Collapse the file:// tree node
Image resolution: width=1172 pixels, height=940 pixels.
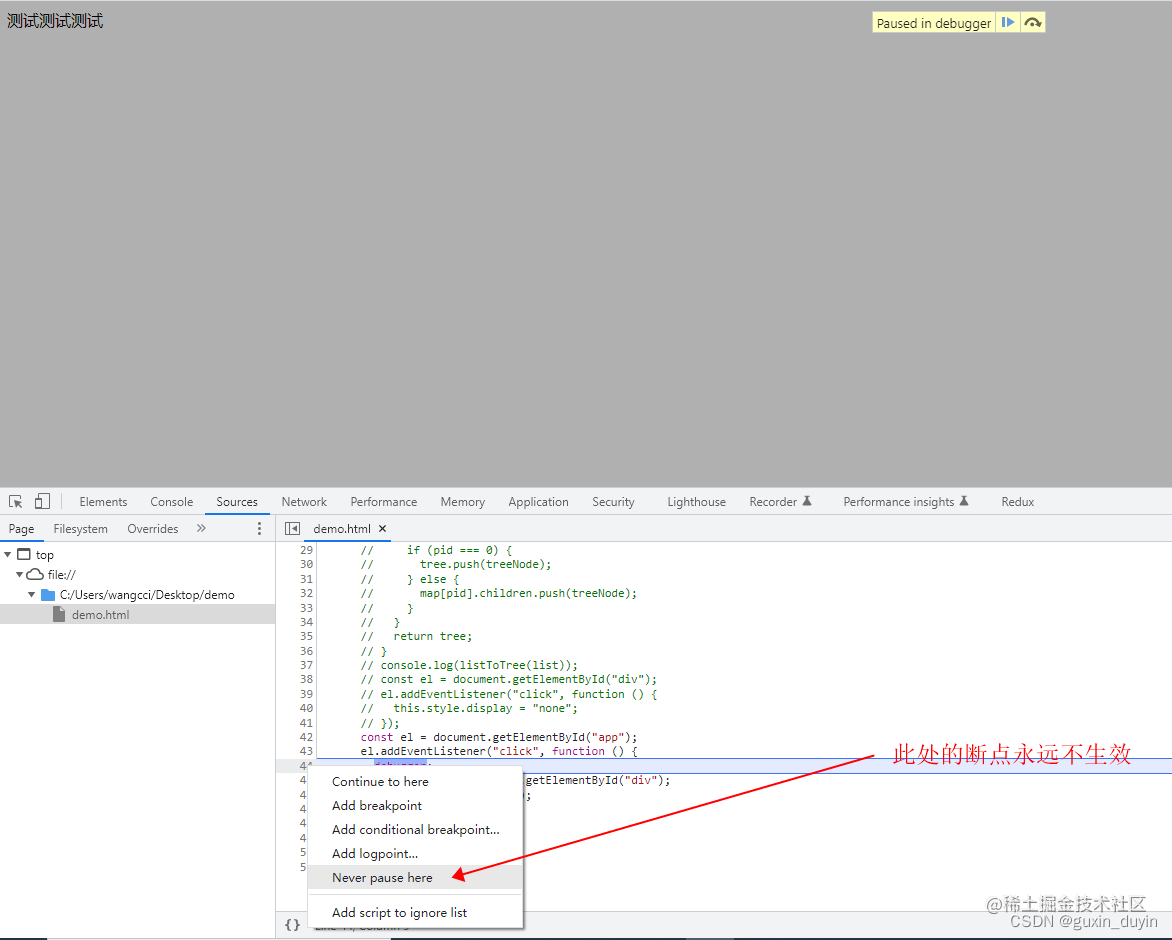(19, 575)
